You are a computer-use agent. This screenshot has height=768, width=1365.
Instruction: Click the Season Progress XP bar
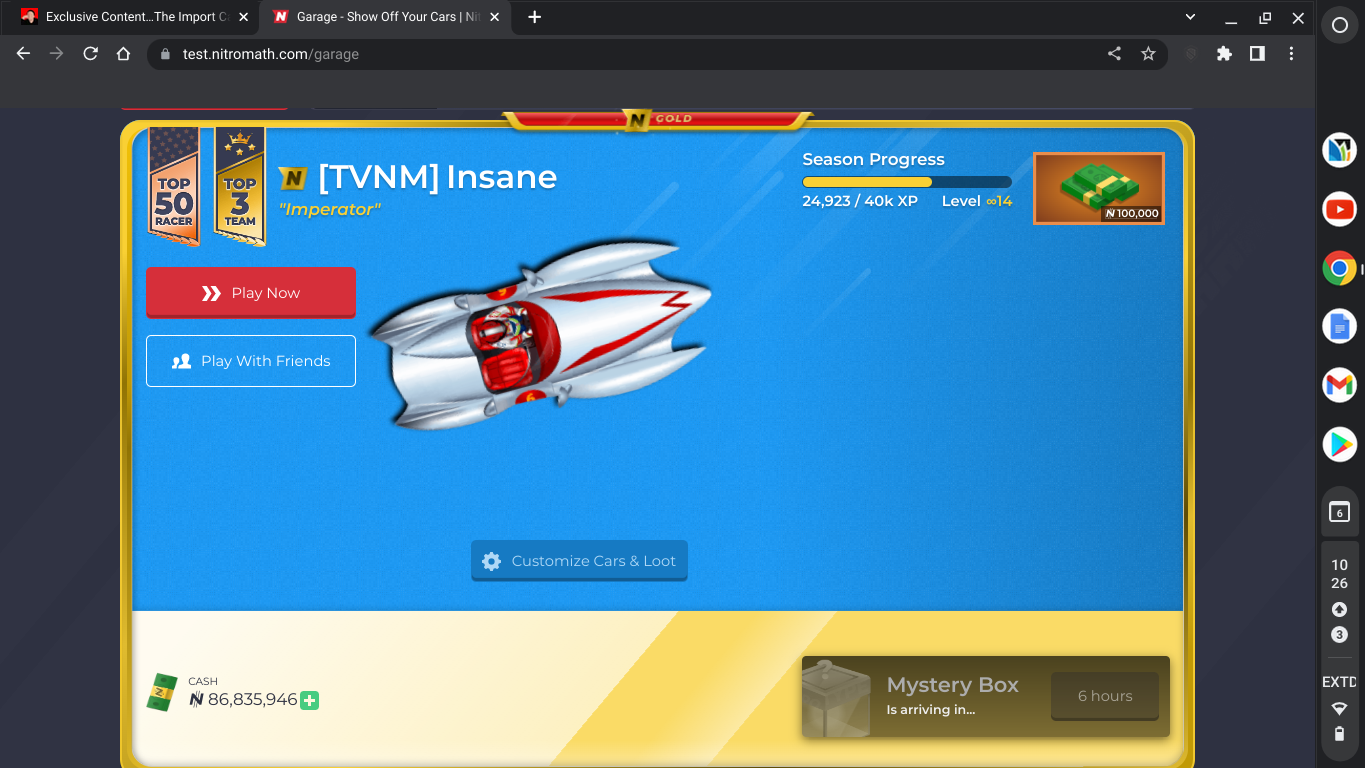point(907,182)
